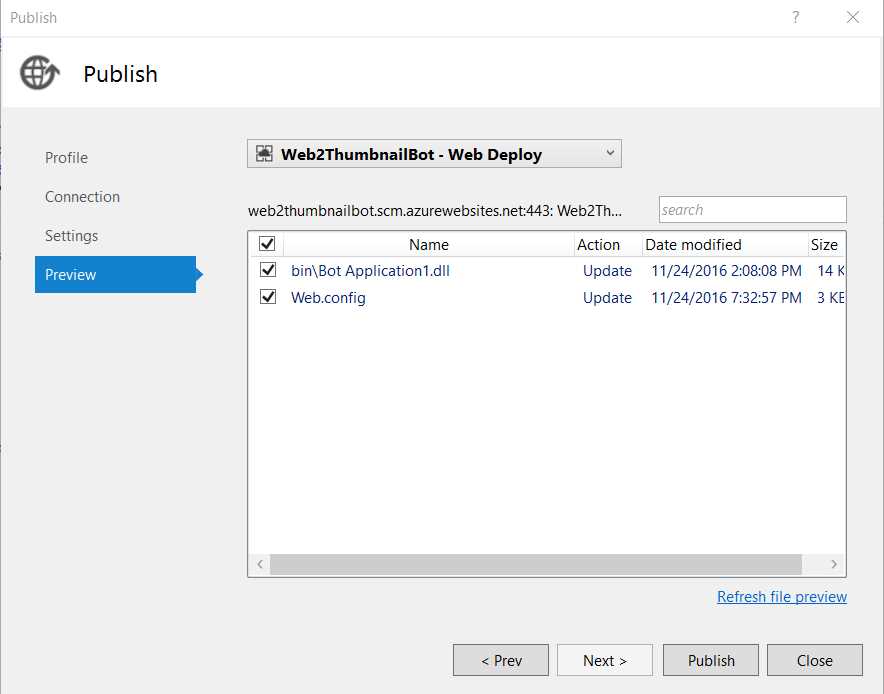Image resolution: width=884 pixels, height=694 pixels.
Task: Click into the search field
Action: (x=753, y=210)
